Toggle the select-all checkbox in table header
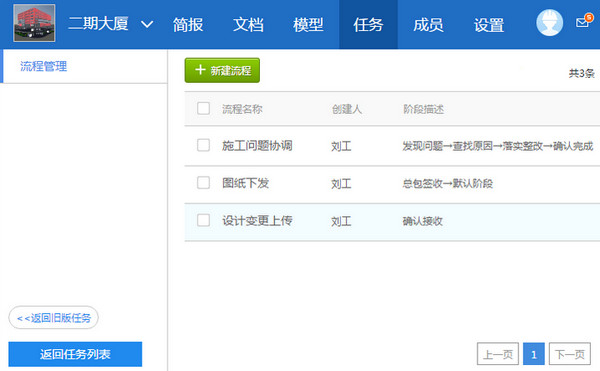 pyautogui.click(x=204, y=108)
